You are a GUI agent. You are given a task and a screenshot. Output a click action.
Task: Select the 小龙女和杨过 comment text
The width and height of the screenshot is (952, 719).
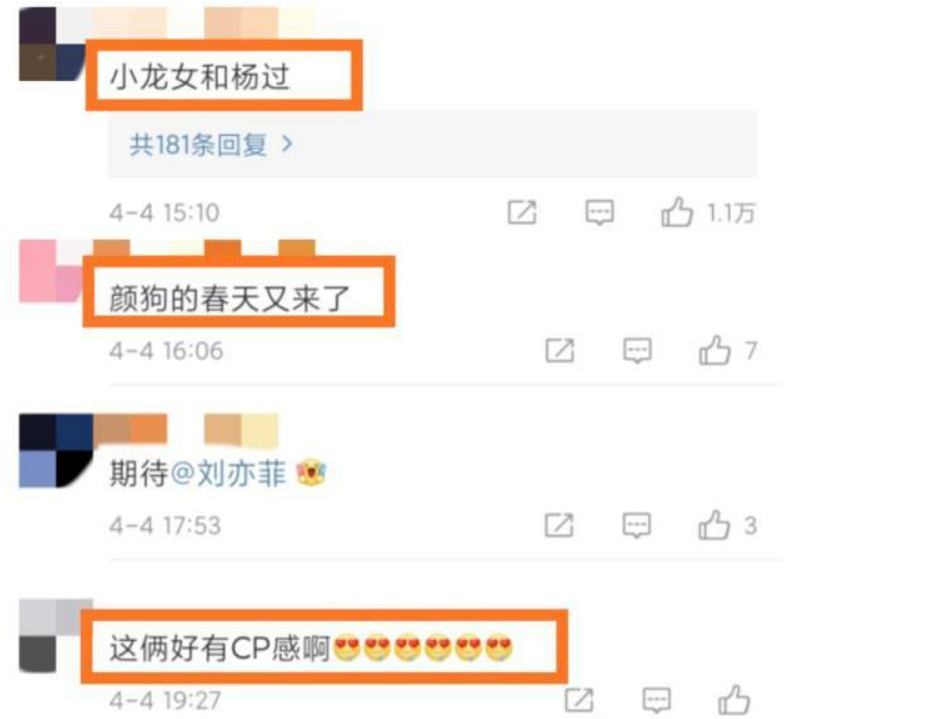pyautogui.click(x=200, y=77)
